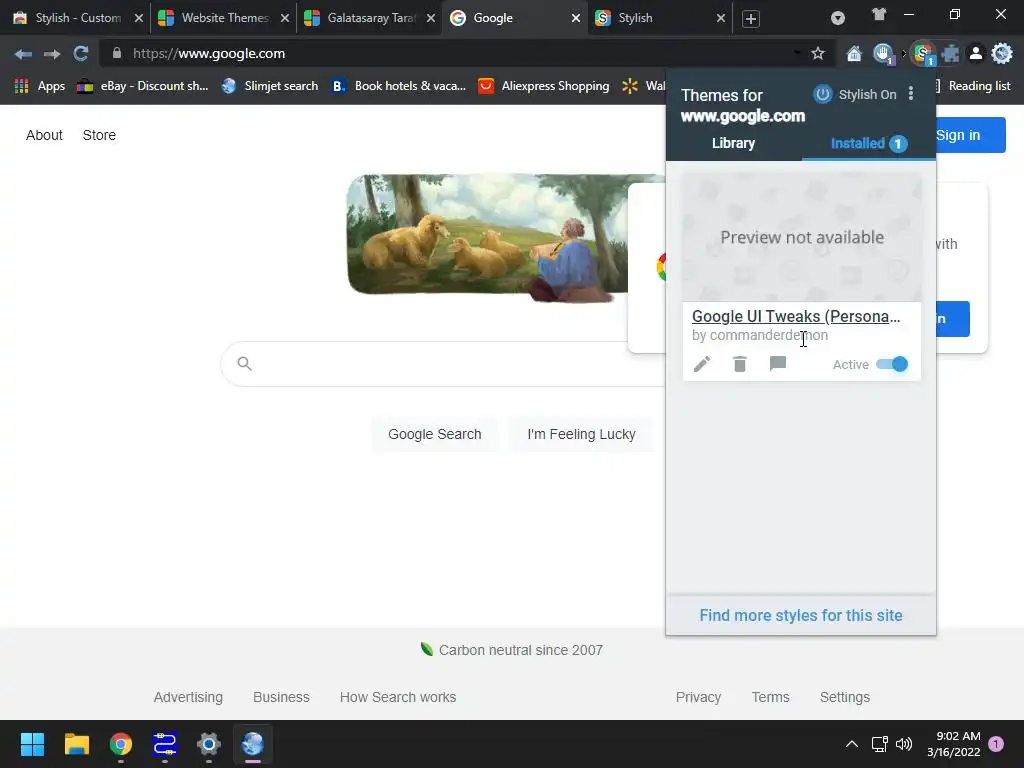Open the home page with the house icon
This screenshot has height=768, width=1024.
854,54
